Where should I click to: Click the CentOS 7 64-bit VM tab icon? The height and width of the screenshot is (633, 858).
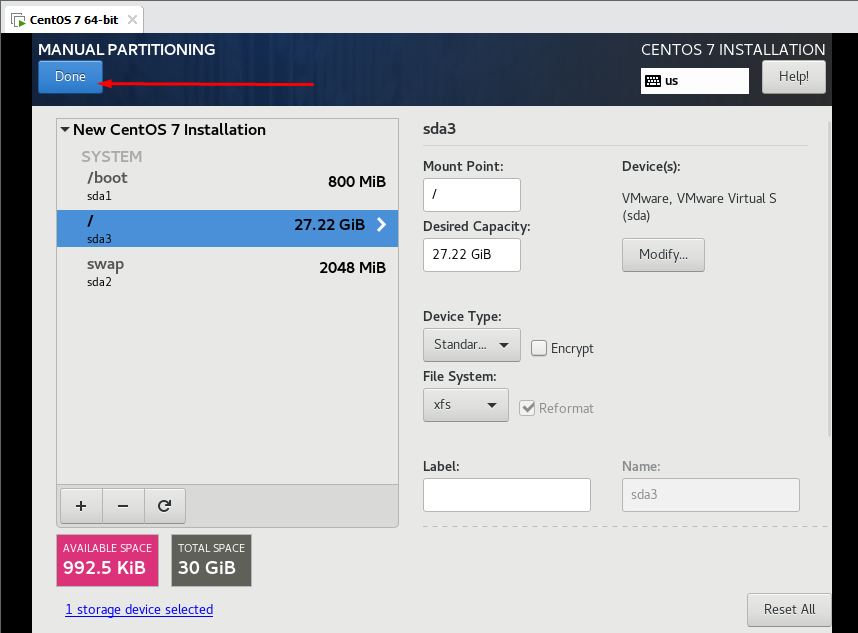[18, 20]
